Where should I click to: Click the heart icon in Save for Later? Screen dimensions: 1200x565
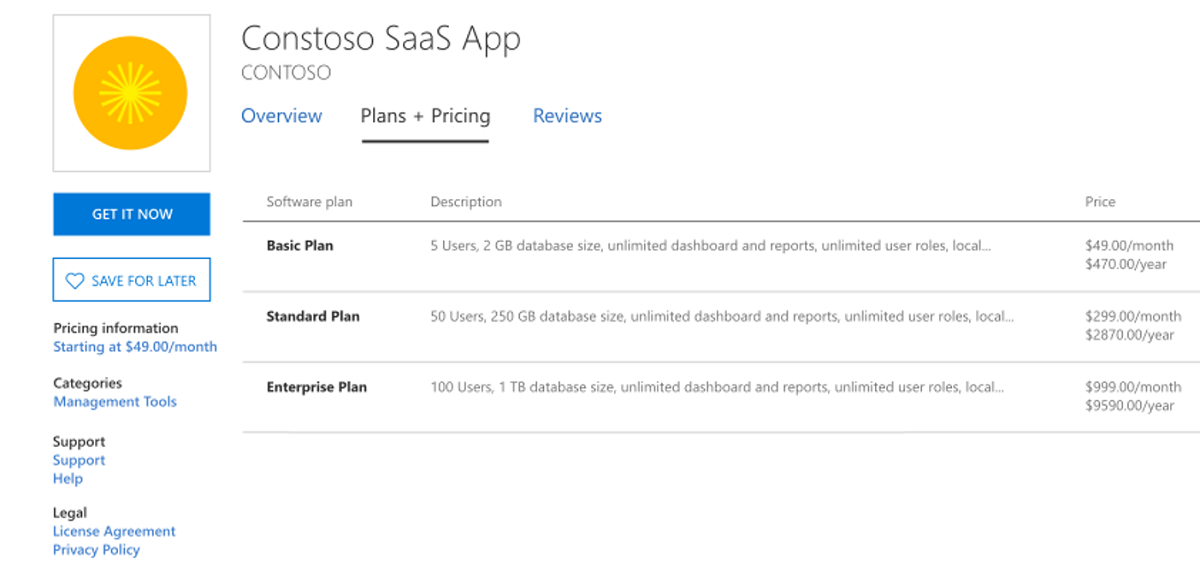tap(75, 281)
